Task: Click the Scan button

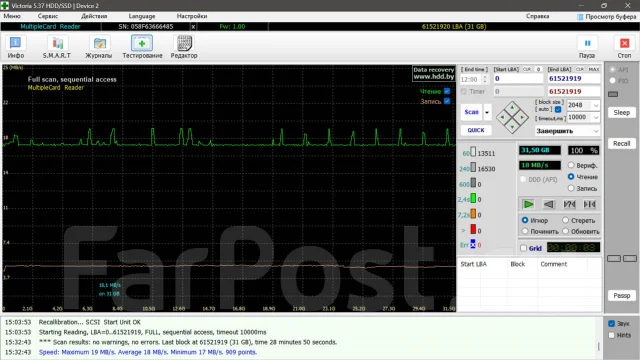Action: point(471,112)
